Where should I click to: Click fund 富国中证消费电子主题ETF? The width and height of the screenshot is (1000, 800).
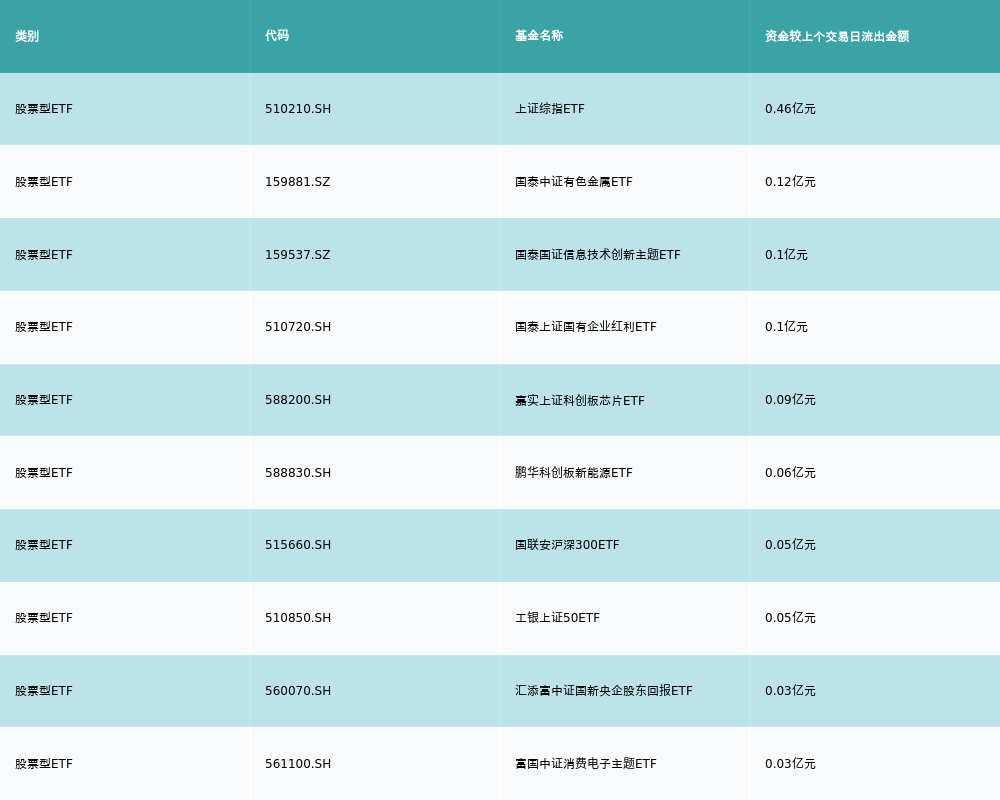point(585,764)
